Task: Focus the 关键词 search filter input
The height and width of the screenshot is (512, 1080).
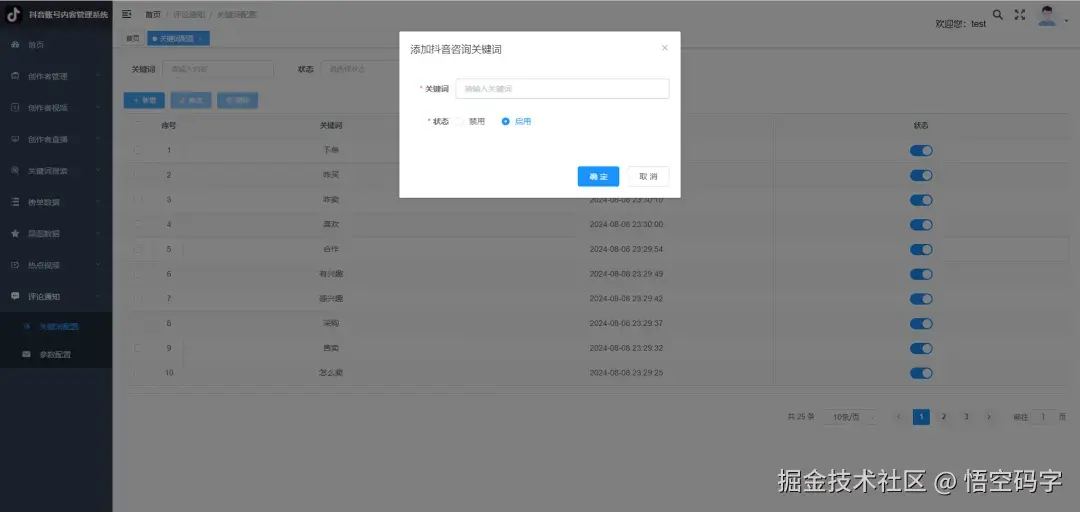Action: 218,69
